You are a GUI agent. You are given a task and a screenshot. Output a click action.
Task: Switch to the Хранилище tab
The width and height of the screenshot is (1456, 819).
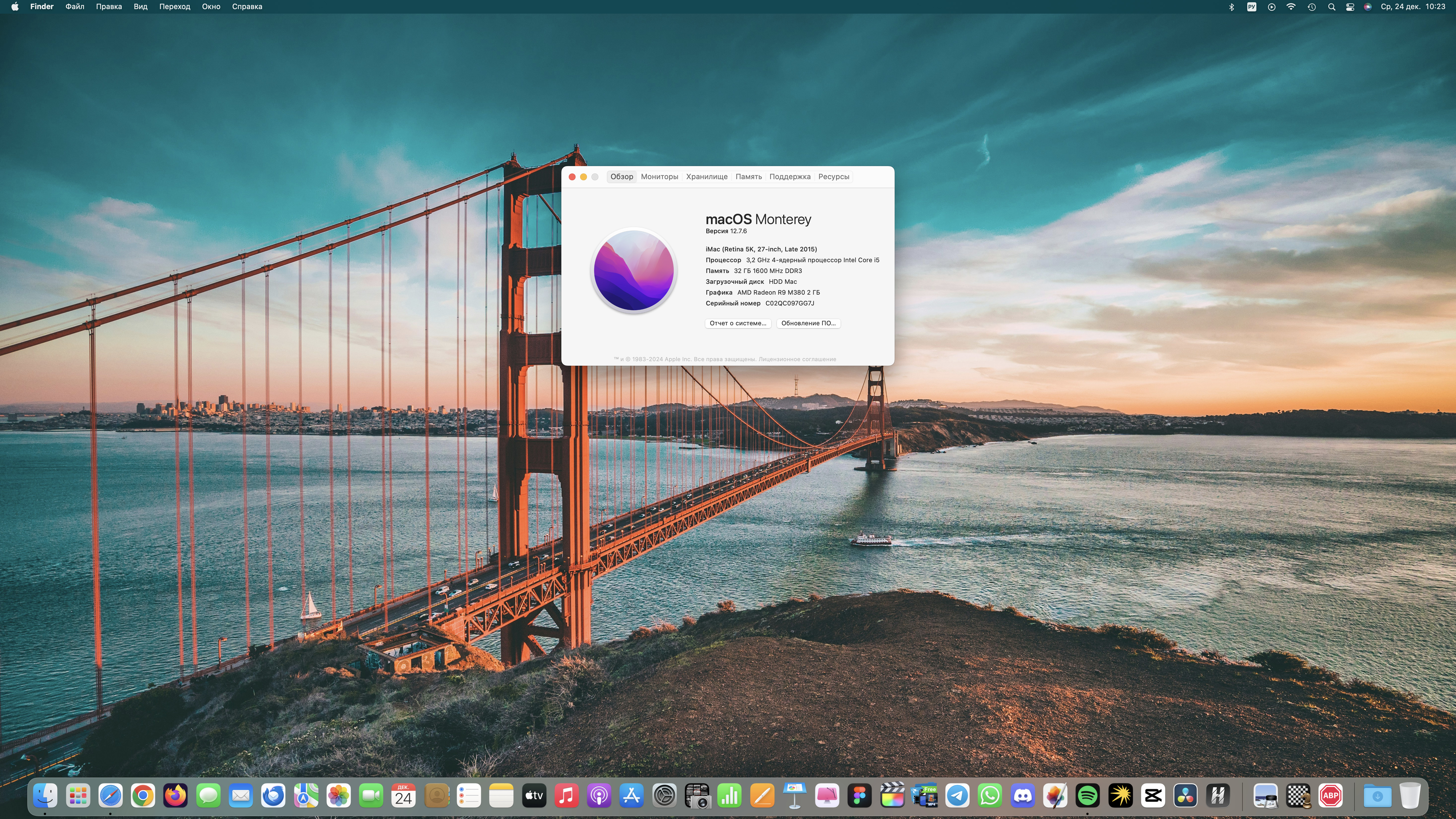tap(706, 177)
